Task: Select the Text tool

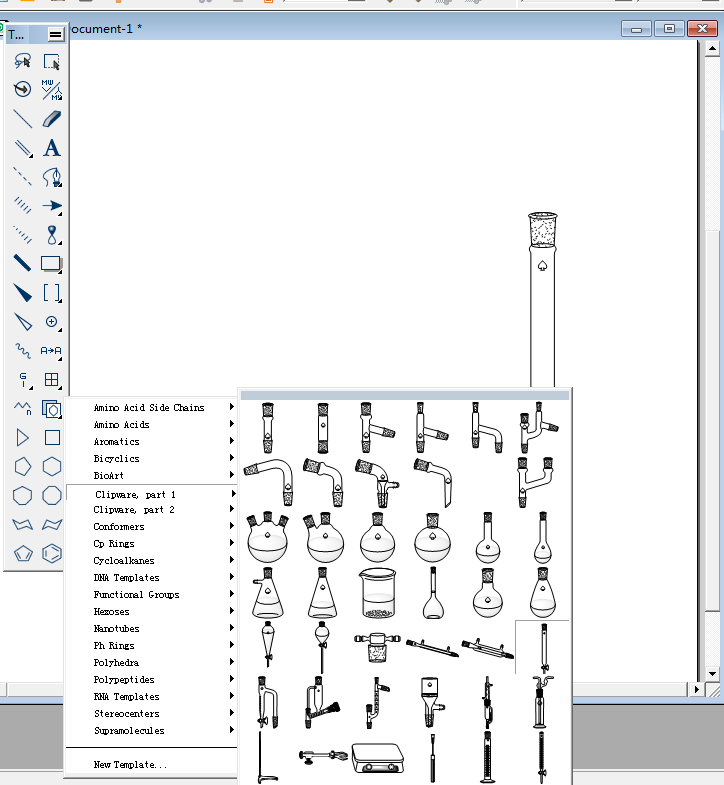Action: (52, 148)
